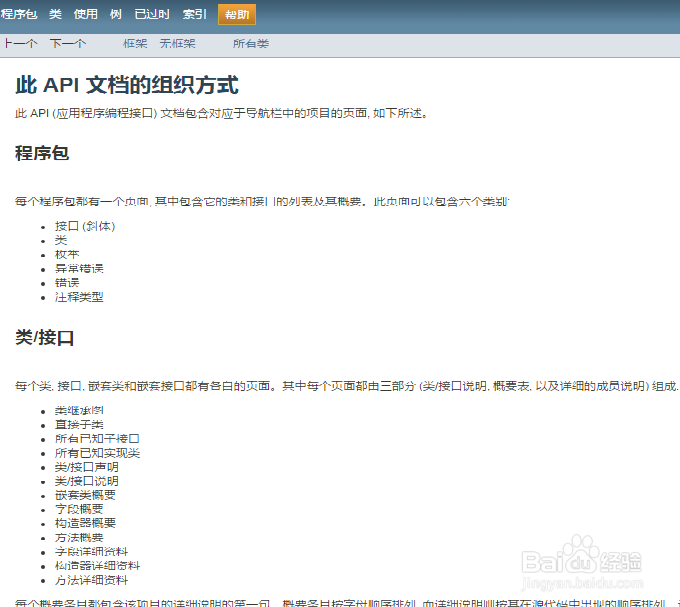Click the 树 navigation item
Screen dimensions: 680x607
click(x=116, y=14)
